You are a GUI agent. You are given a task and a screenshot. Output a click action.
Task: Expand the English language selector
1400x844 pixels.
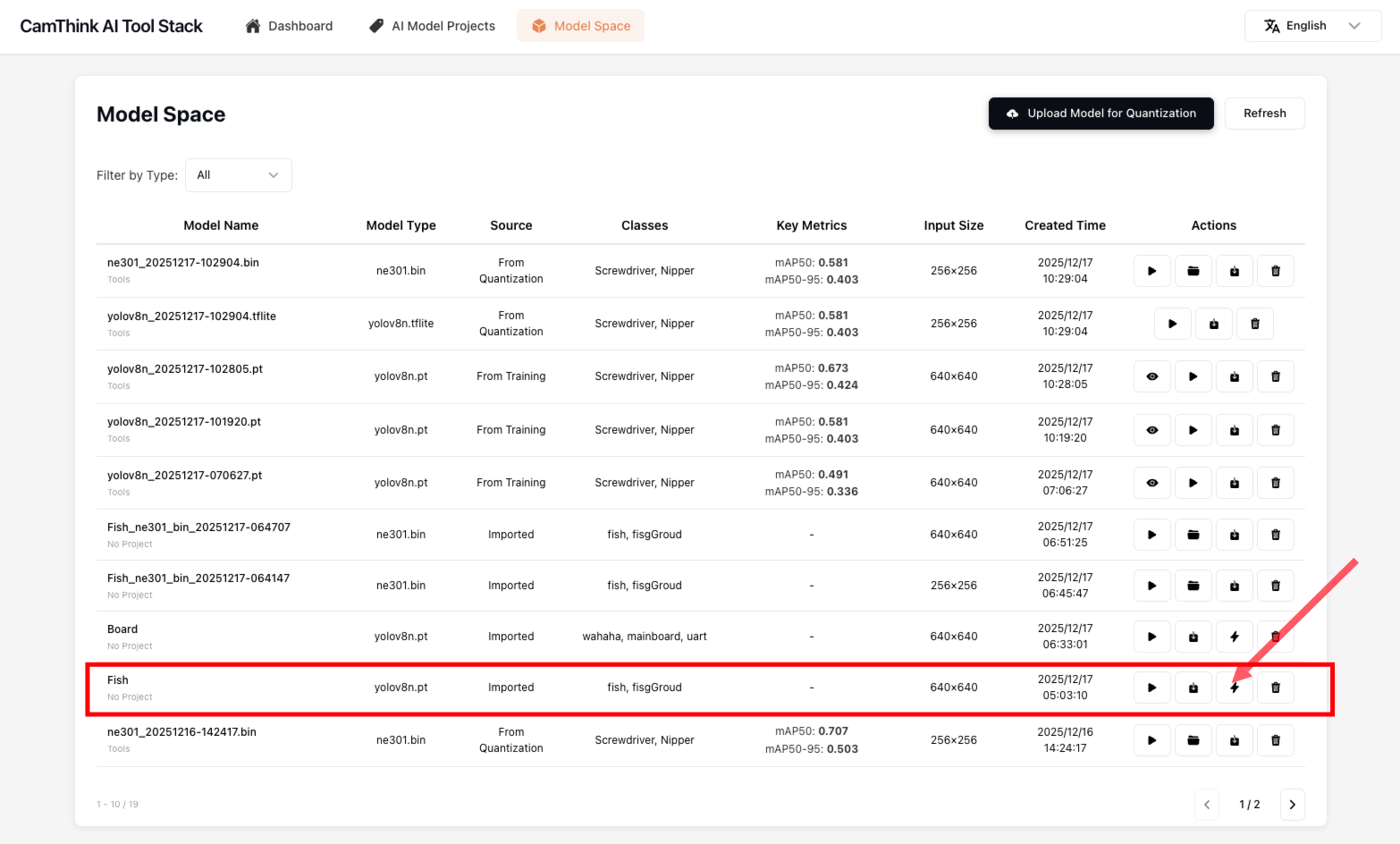point(1311,26)
